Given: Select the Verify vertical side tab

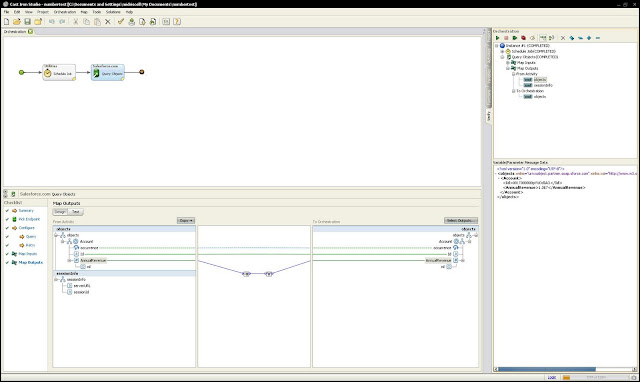Looking at the screenshot, I should [488, 115].
